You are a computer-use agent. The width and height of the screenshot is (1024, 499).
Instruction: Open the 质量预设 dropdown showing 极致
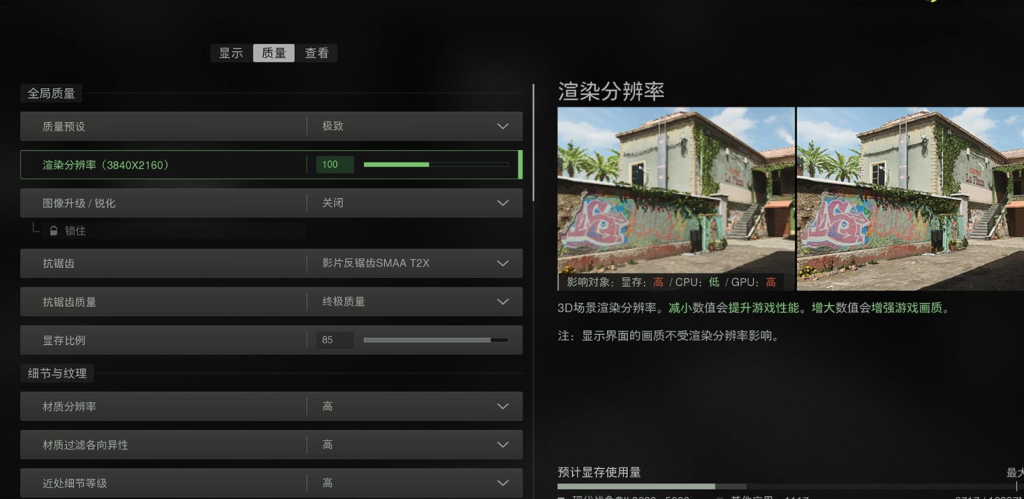click(502, 126)
